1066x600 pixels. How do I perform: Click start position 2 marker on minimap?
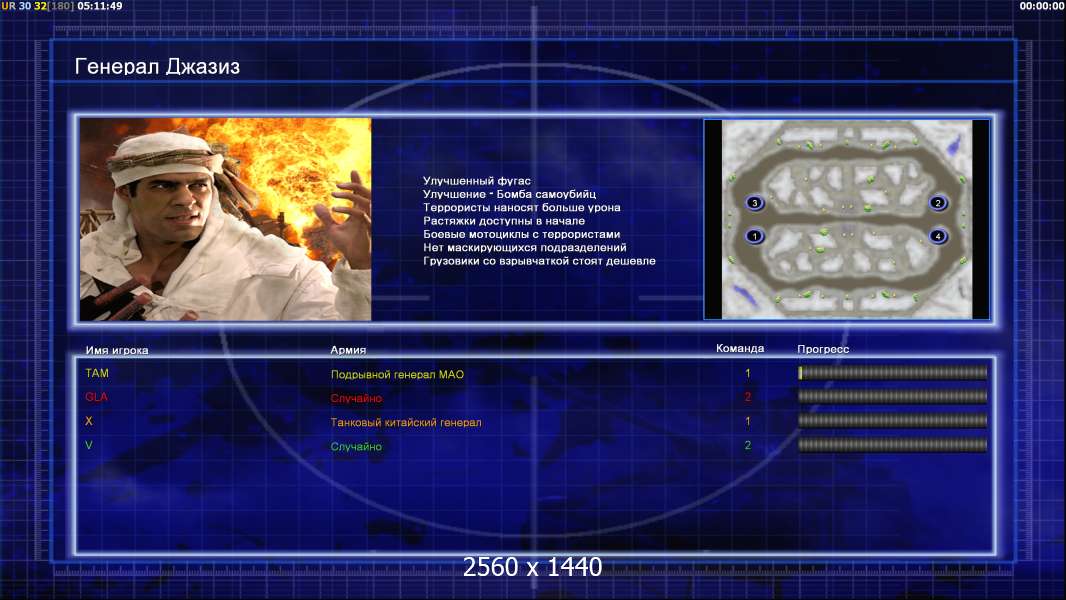938,202
